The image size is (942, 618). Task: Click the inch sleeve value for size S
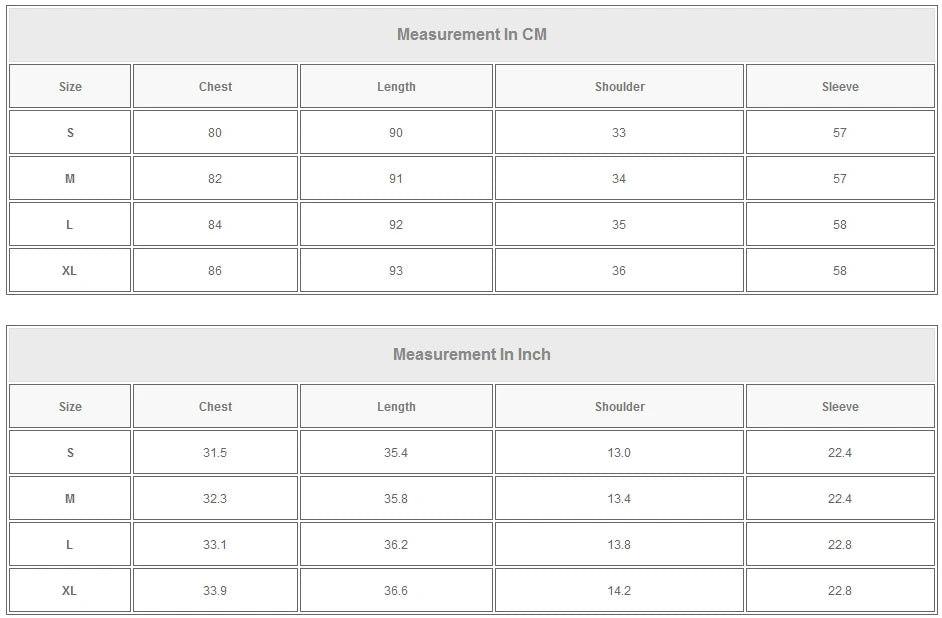[x=840, y=453]
